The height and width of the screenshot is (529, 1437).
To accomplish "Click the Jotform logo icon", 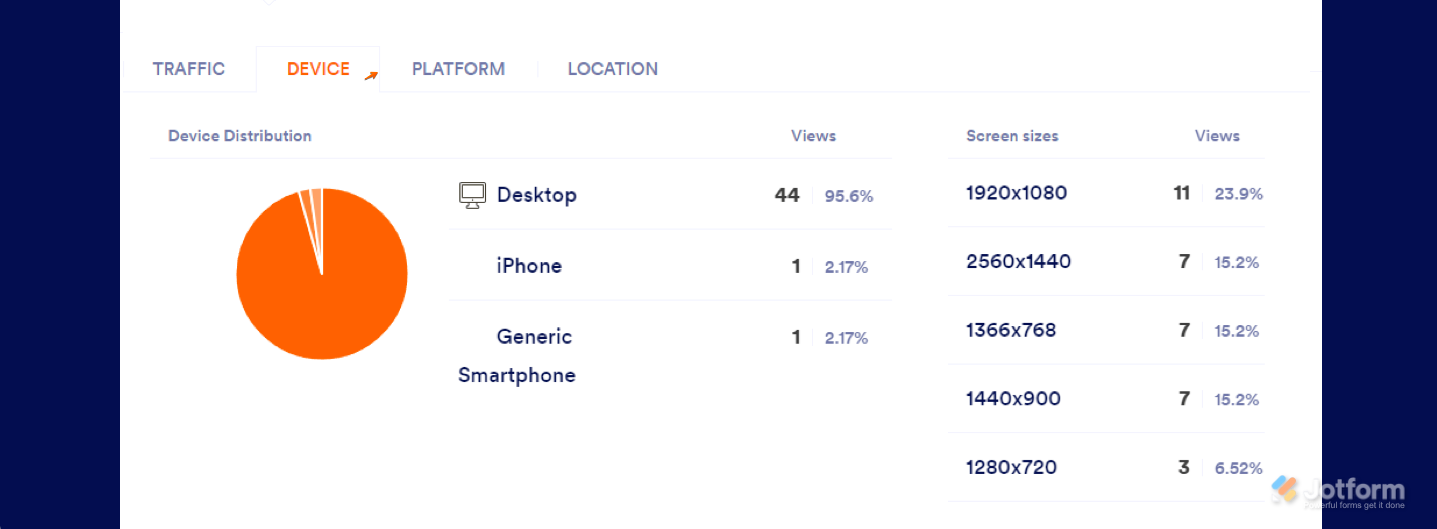I will coord(1284,489).
